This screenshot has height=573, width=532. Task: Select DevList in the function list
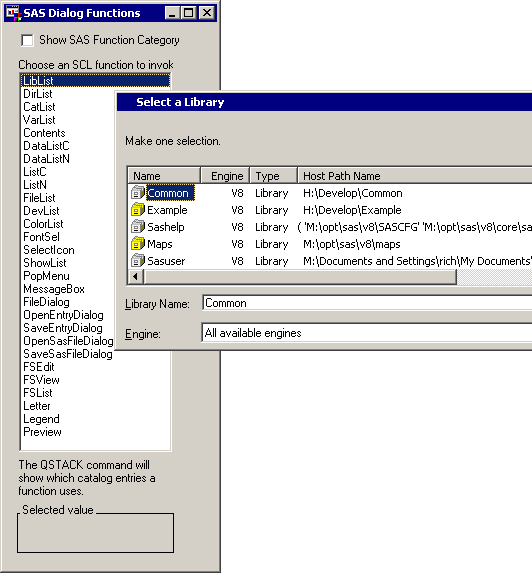(x=41, y=211)
